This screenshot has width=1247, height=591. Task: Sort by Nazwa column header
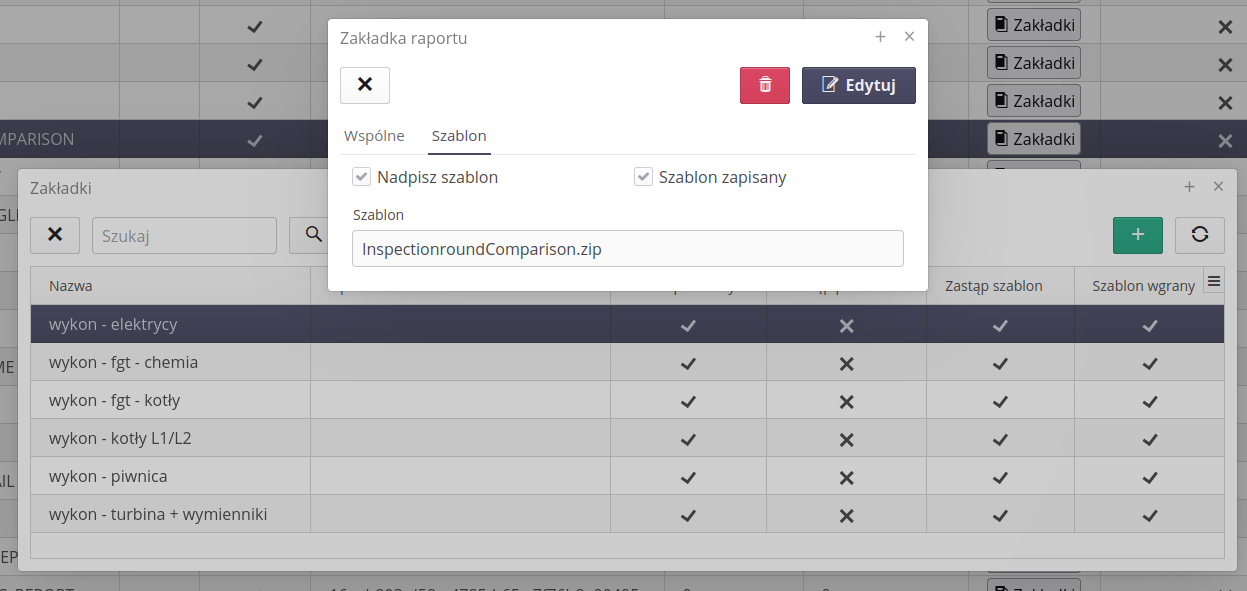[71, 286]
